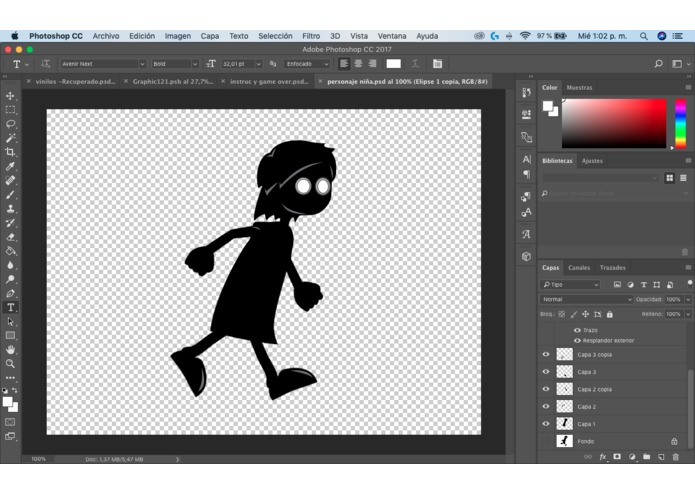Select the Paint Bucket tool
Viewport: 695px width, 494px height.
pos(10,251)
